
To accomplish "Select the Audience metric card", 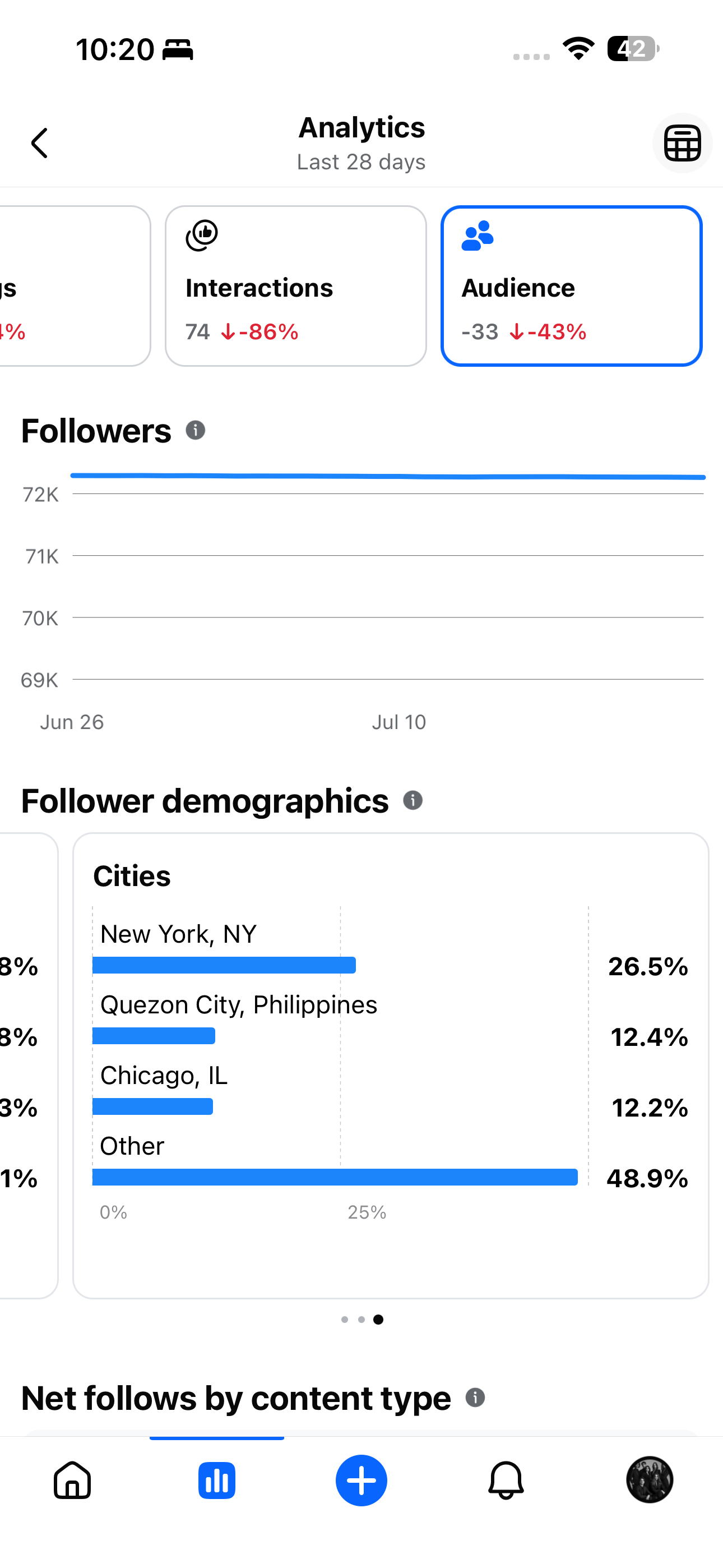I will 572,286.
